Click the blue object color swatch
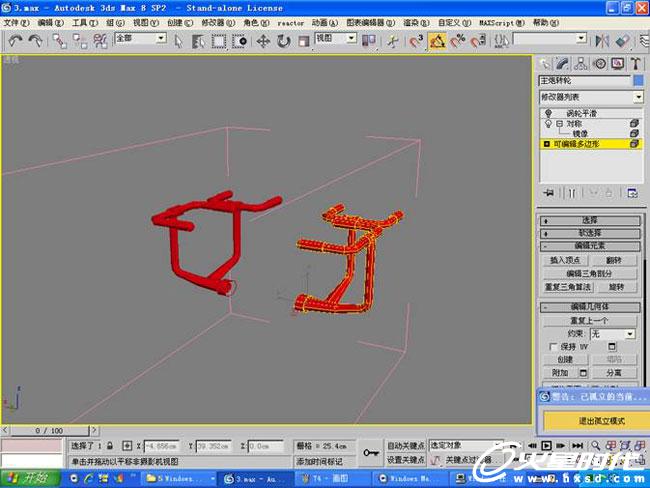 [639, 80]
